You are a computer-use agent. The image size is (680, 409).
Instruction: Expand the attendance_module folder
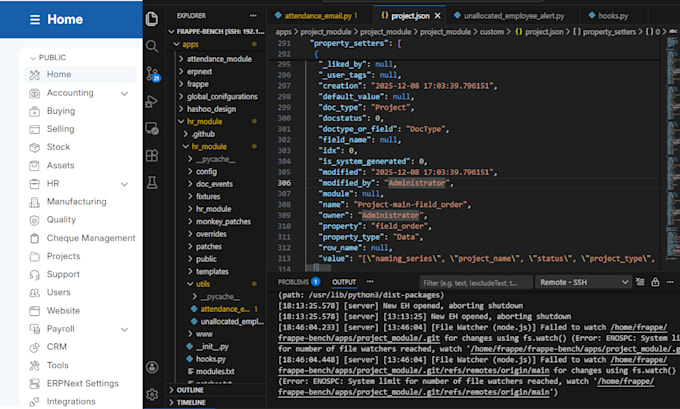(x=217, y=59)
